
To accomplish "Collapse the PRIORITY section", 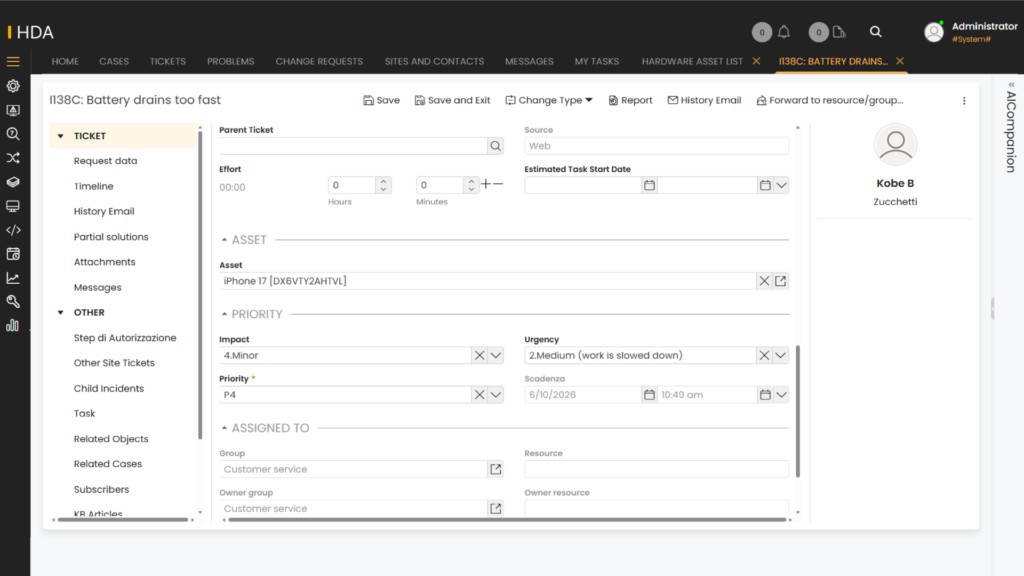I will (x=224, y=314).
